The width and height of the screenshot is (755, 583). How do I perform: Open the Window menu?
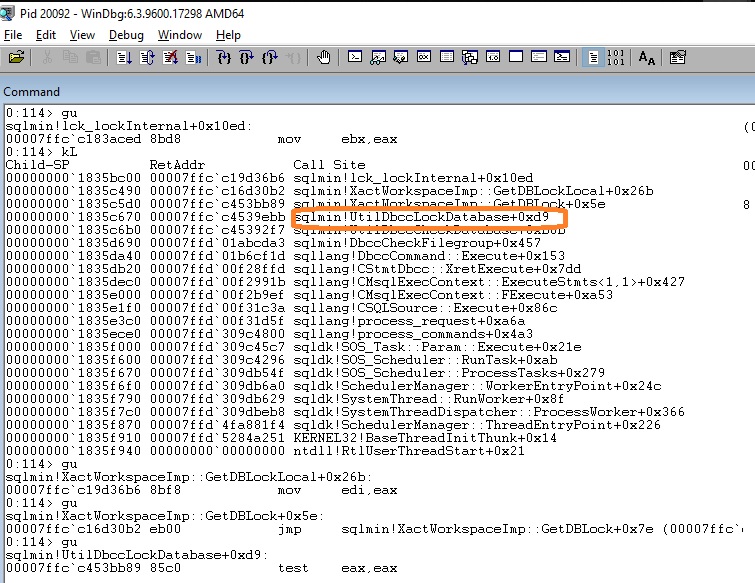pyautogui.click(x=179, y=35)
